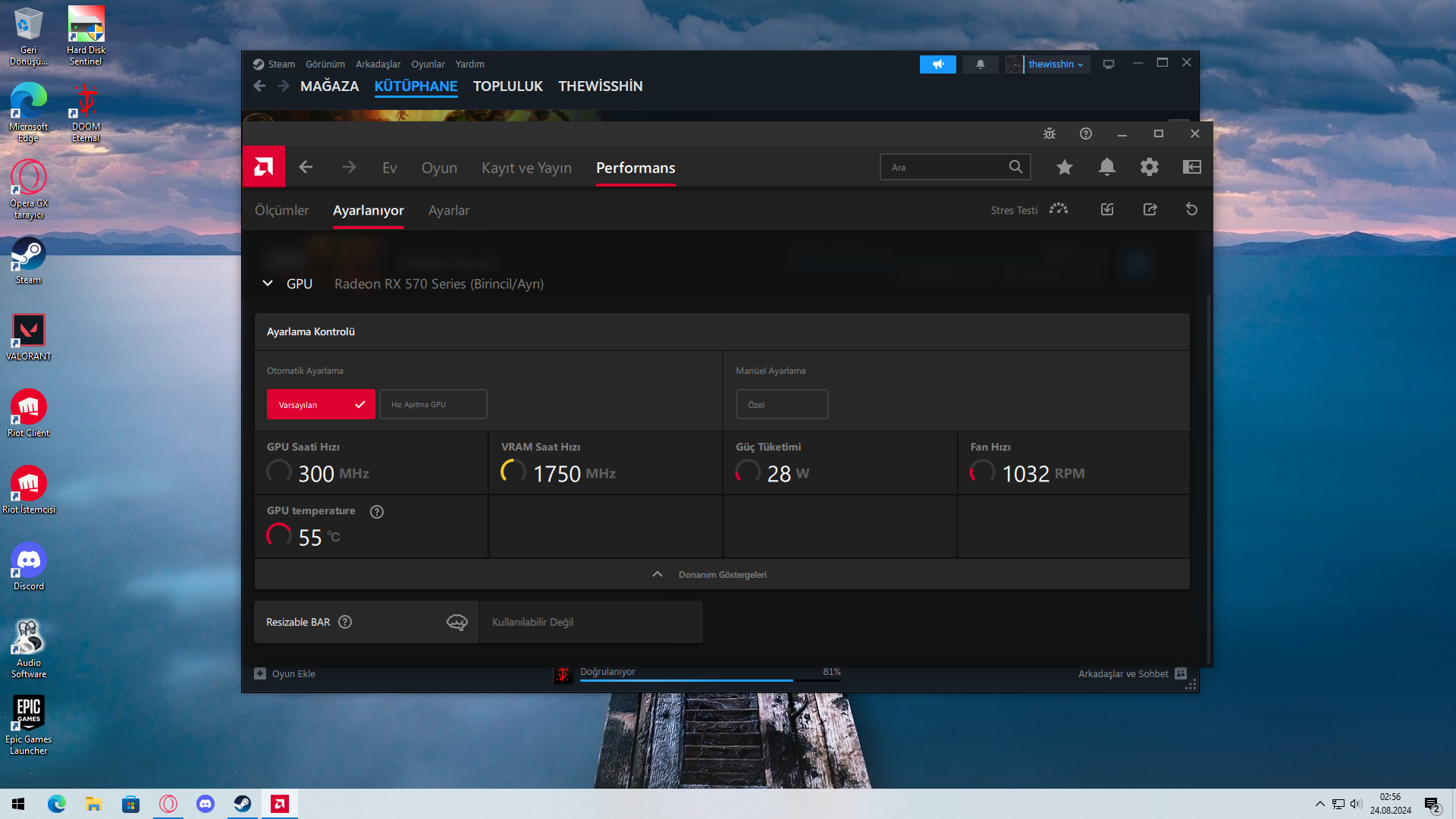The image size is (1456, 819).
Task: Click the export profile icon
Action: tap(1150, 209)
